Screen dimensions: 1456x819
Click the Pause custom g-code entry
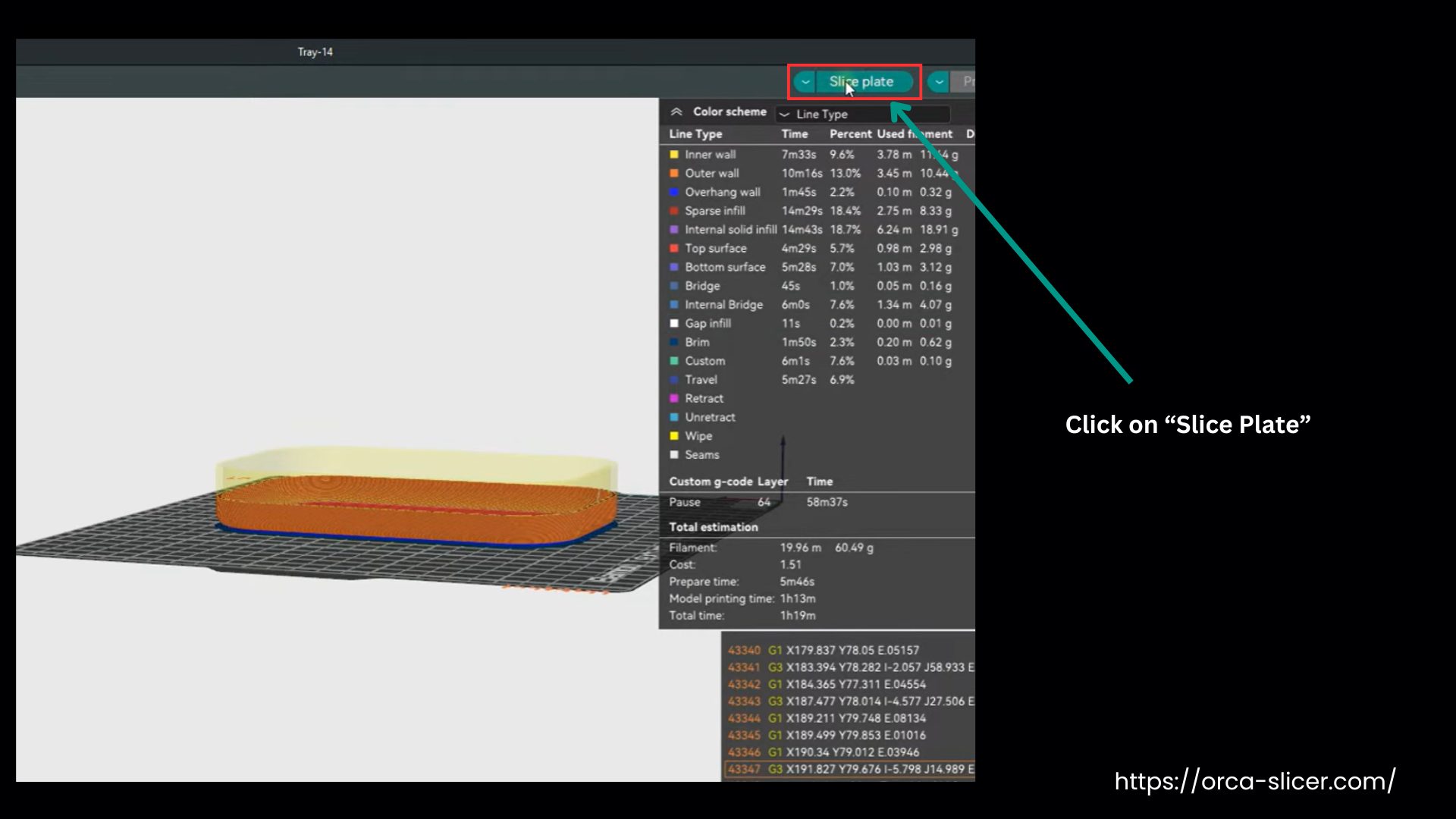point(685,502)
